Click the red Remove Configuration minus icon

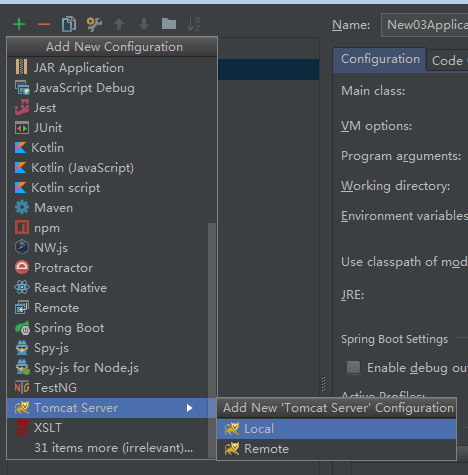(x=44, y=24)
